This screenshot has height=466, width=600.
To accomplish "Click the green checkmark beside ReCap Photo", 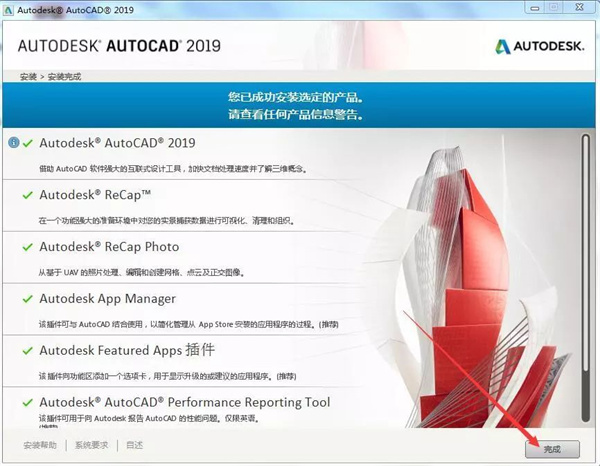I will point(28,247).
